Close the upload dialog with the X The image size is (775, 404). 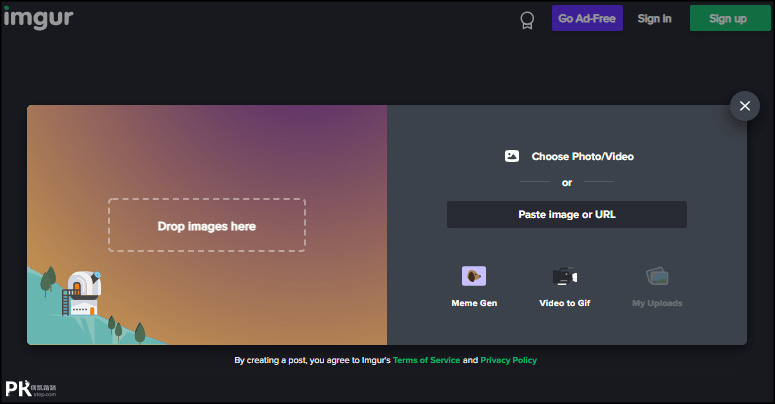(745, 106)
